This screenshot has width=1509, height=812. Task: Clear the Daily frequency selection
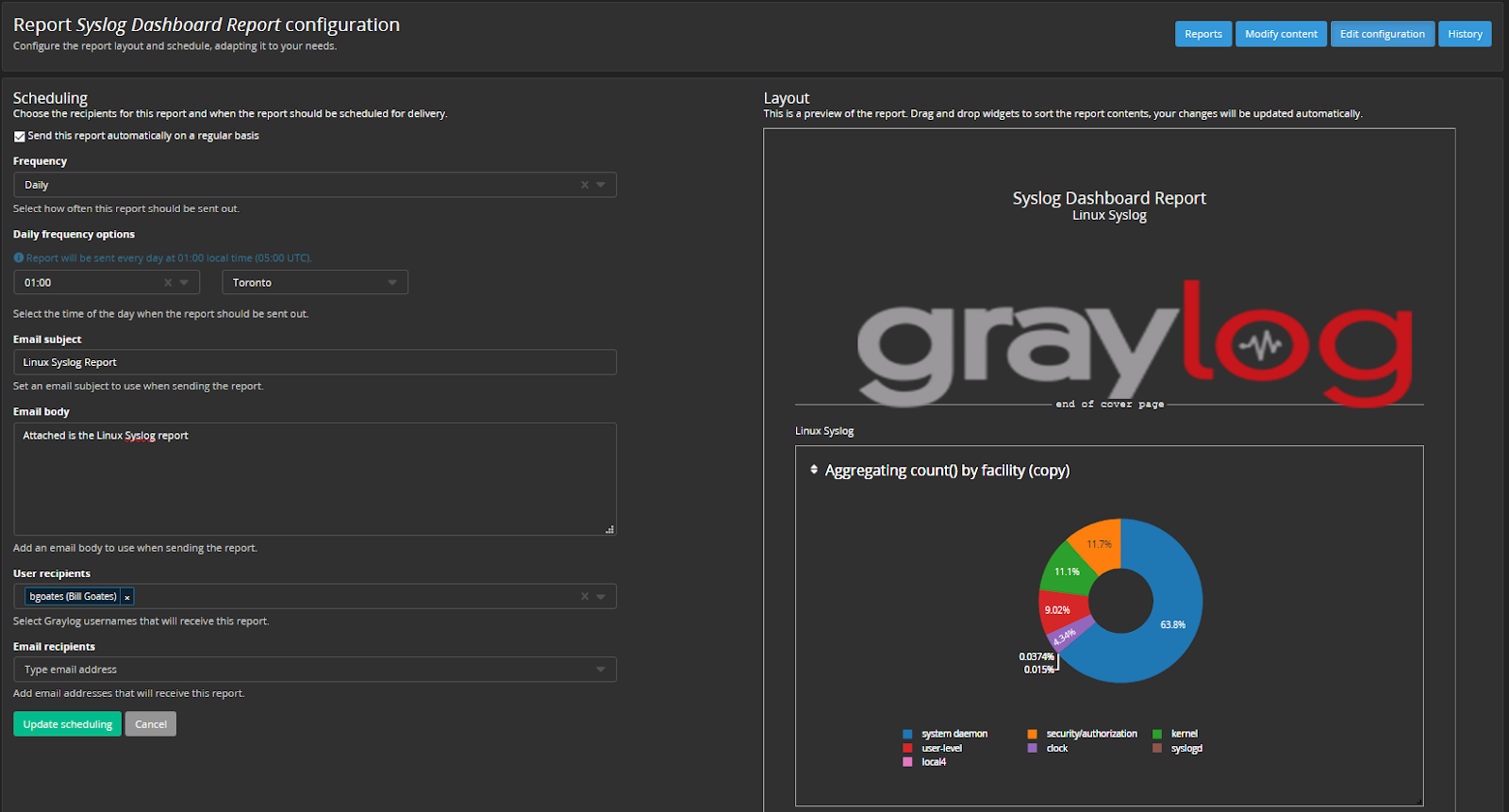pyautogui.click(x=585, y=185)
